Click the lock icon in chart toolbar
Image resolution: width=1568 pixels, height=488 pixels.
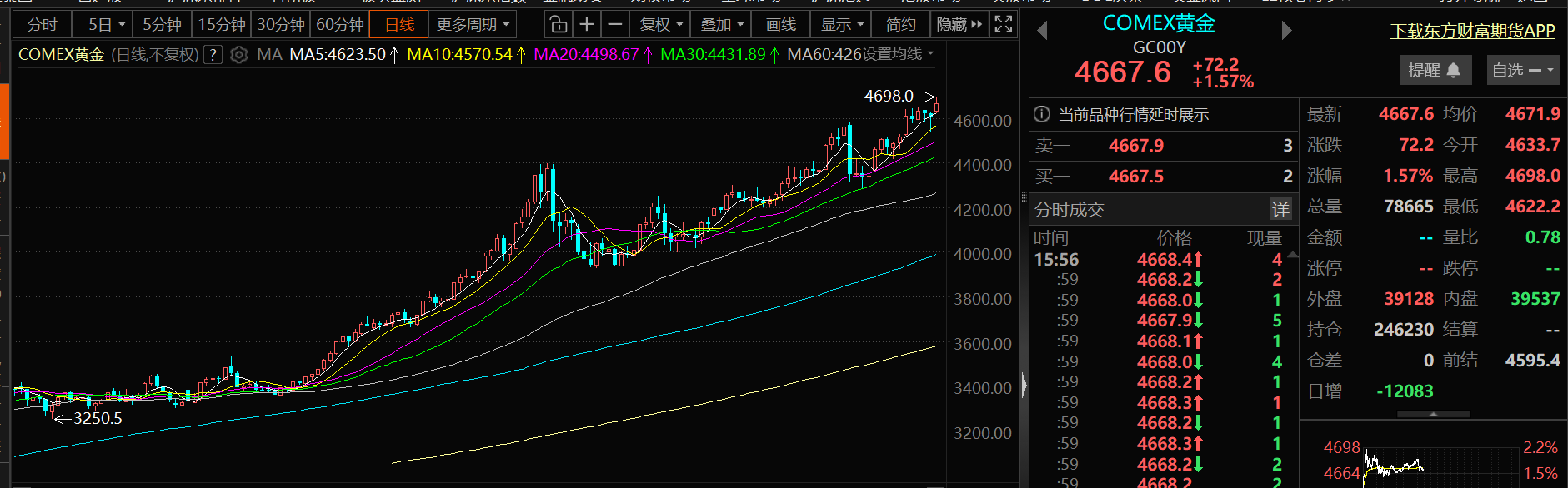click(559, 25)
